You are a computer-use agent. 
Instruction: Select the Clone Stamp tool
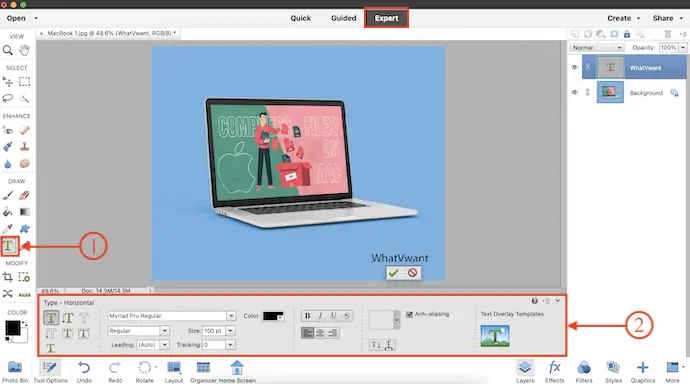tap(24, 146)
